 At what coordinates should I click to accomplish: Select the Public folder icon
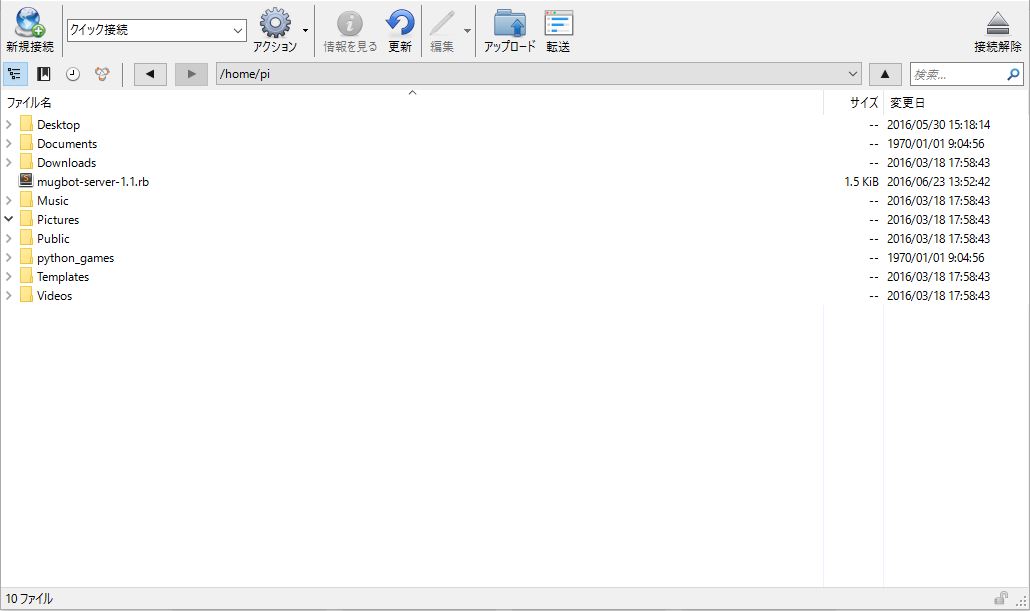(x=26, y=238)
